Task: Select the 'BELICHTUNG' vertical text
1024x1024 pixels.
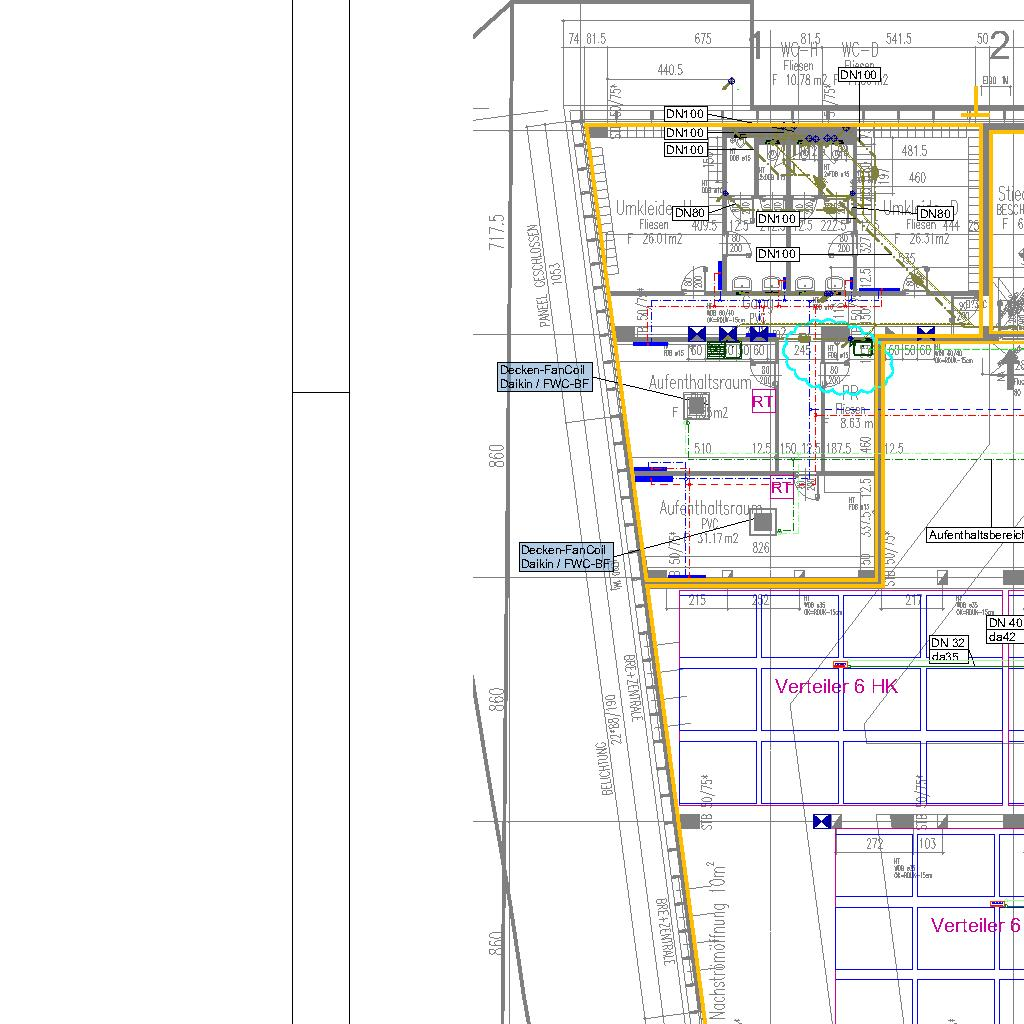Action: tap(607, 769)
